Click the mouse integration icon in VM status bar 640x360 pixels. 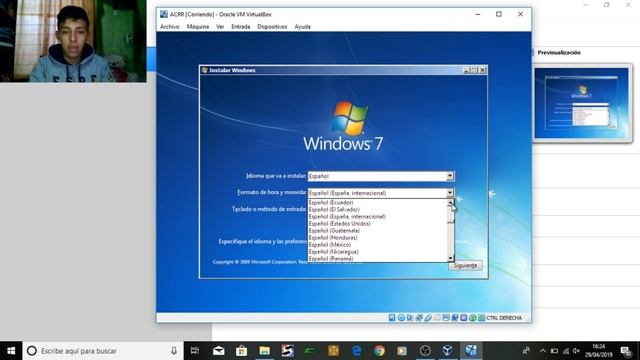tap(473, 318)
